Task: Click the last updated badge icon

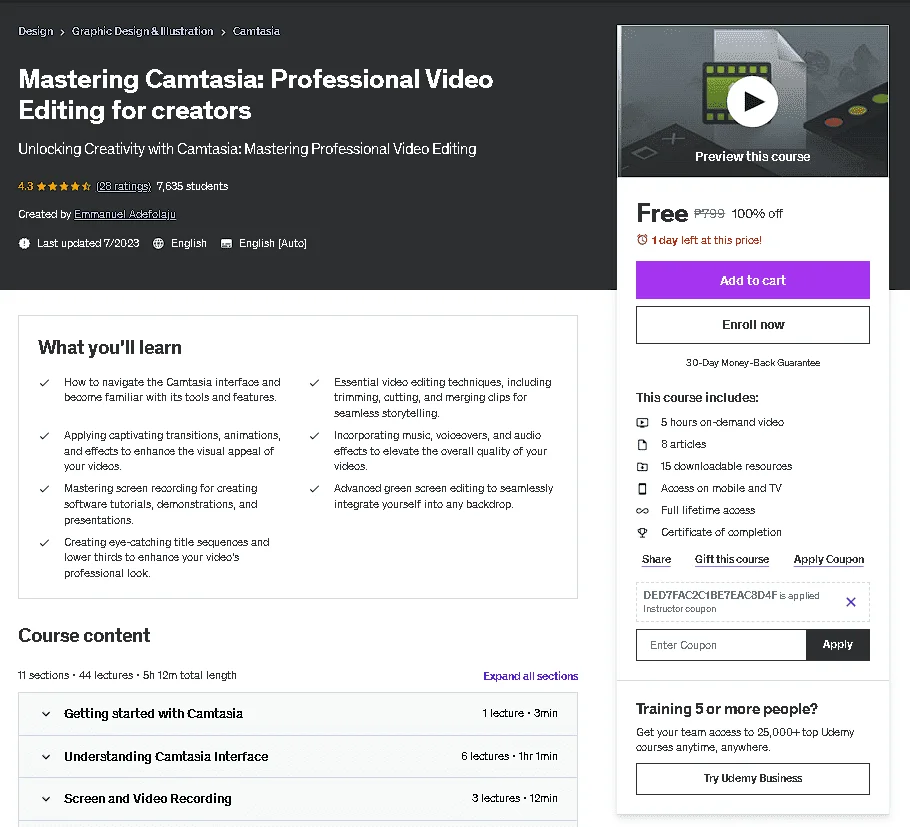Action: point(24,243)
